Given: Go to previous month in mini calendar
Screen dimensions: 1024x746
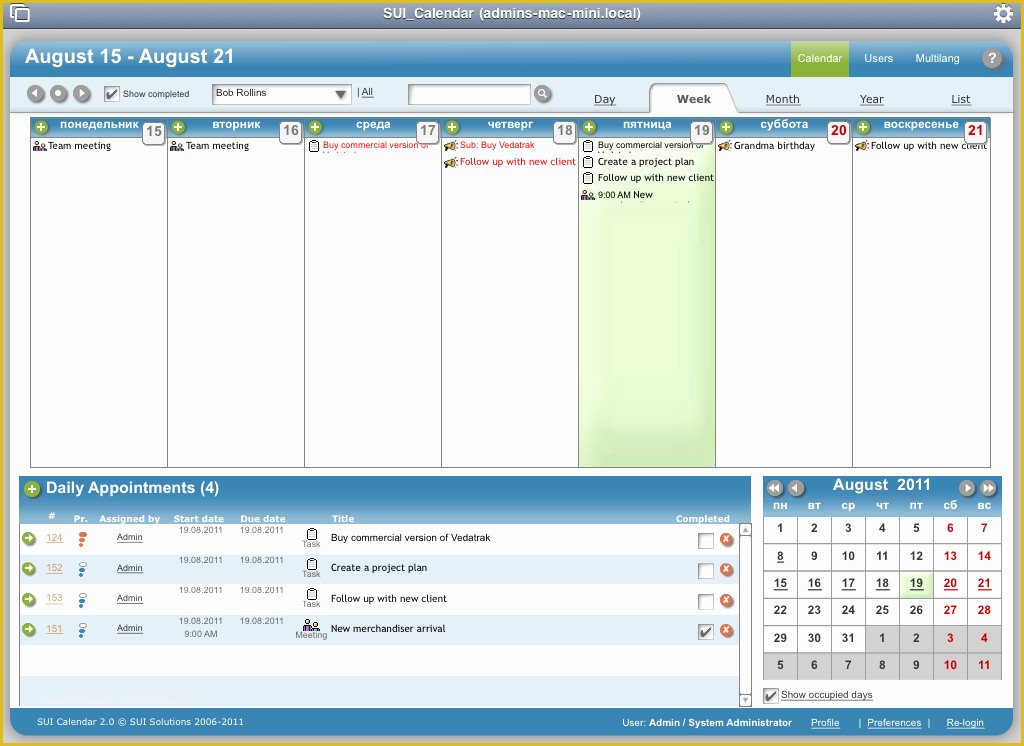Looking at the screenshot, I should coord(796,489).
